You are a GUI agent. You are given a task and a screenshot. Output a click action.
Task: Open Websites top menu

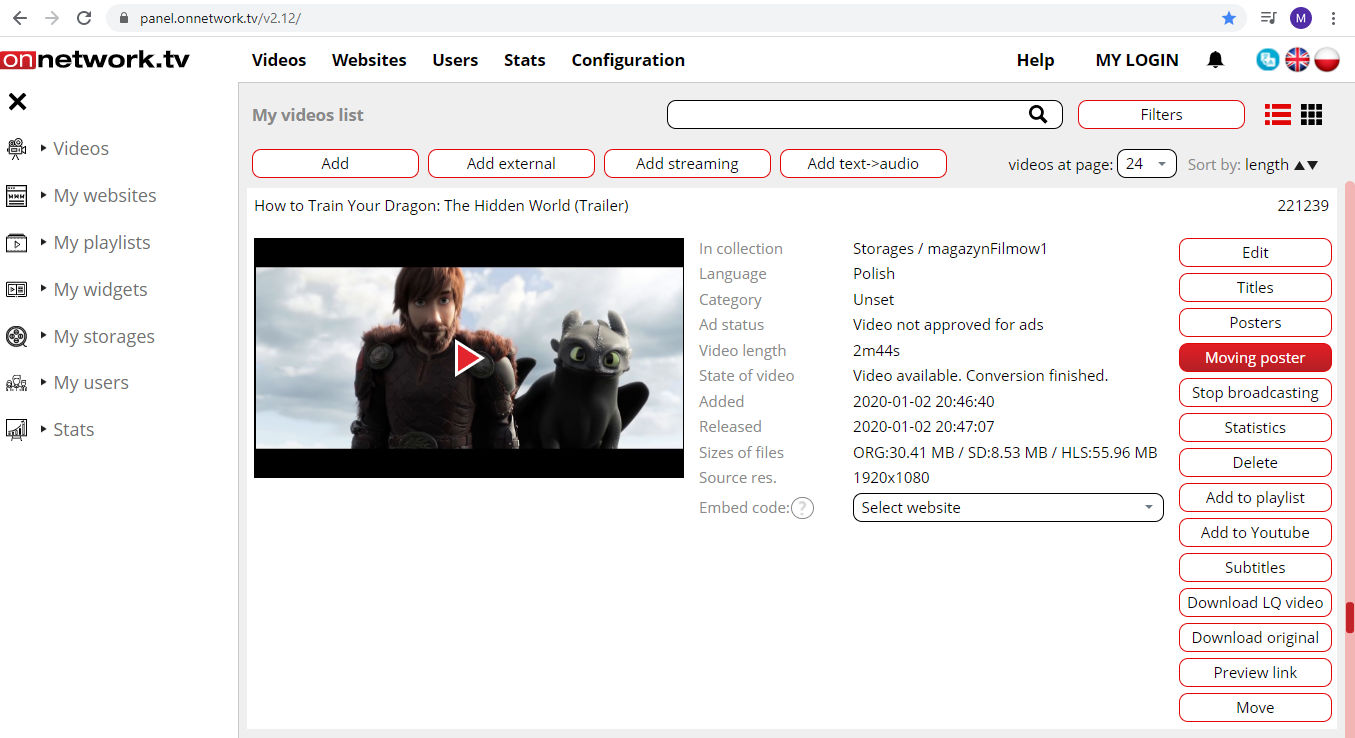tap(369, 60)
